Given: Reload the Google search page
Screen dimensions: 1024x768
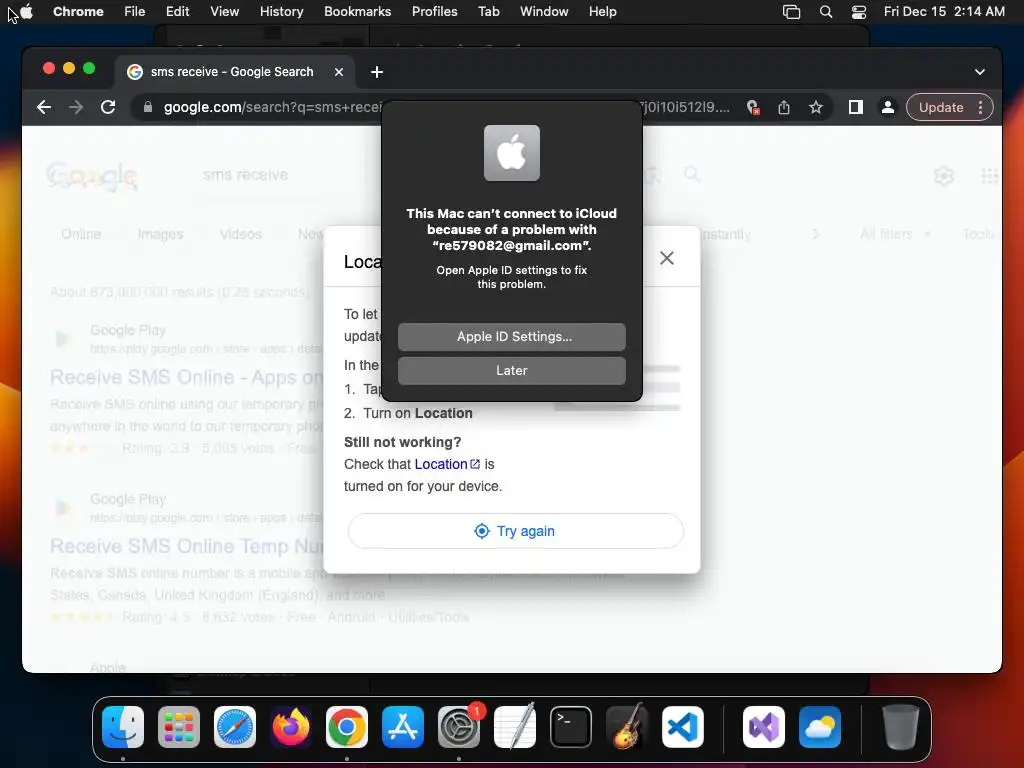Looking at the screenshot, I should pyautogui.click(x=108, y=107).
